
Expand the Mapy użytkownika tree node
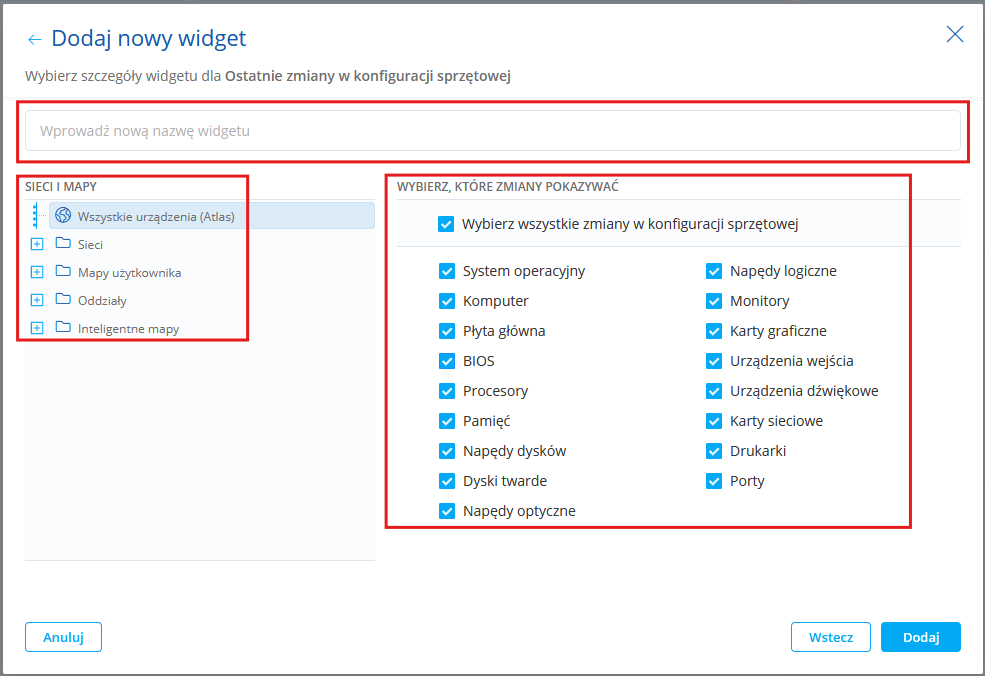[37, 272]
